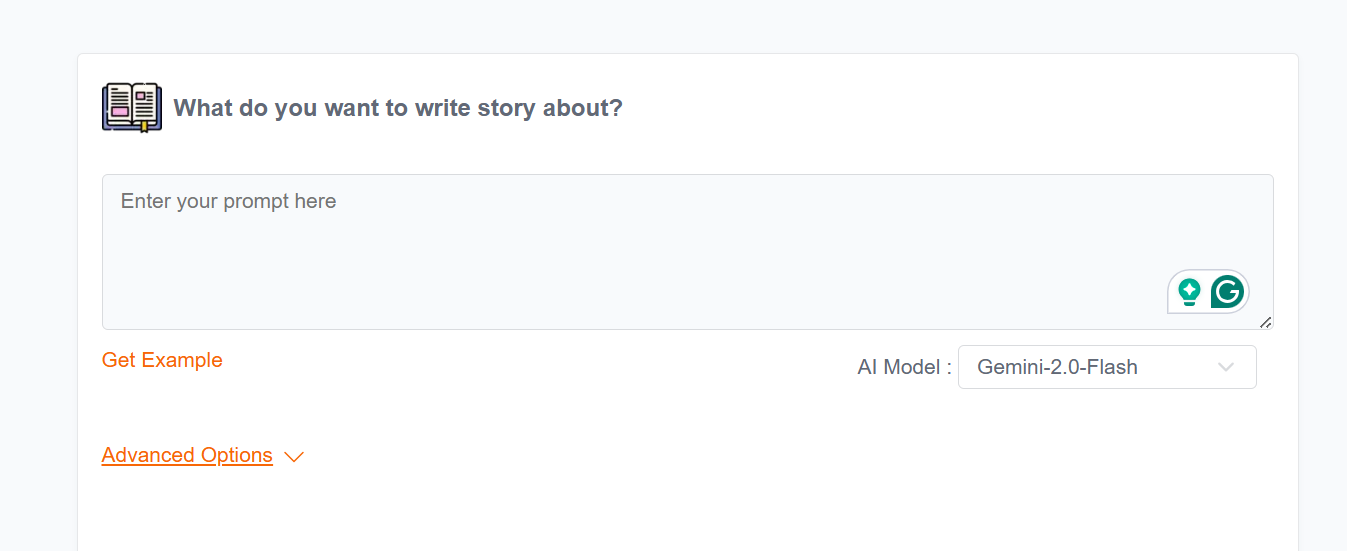Click the Grammarly widget pill in textarea

pyautogui.click(x=1207, y=292)
